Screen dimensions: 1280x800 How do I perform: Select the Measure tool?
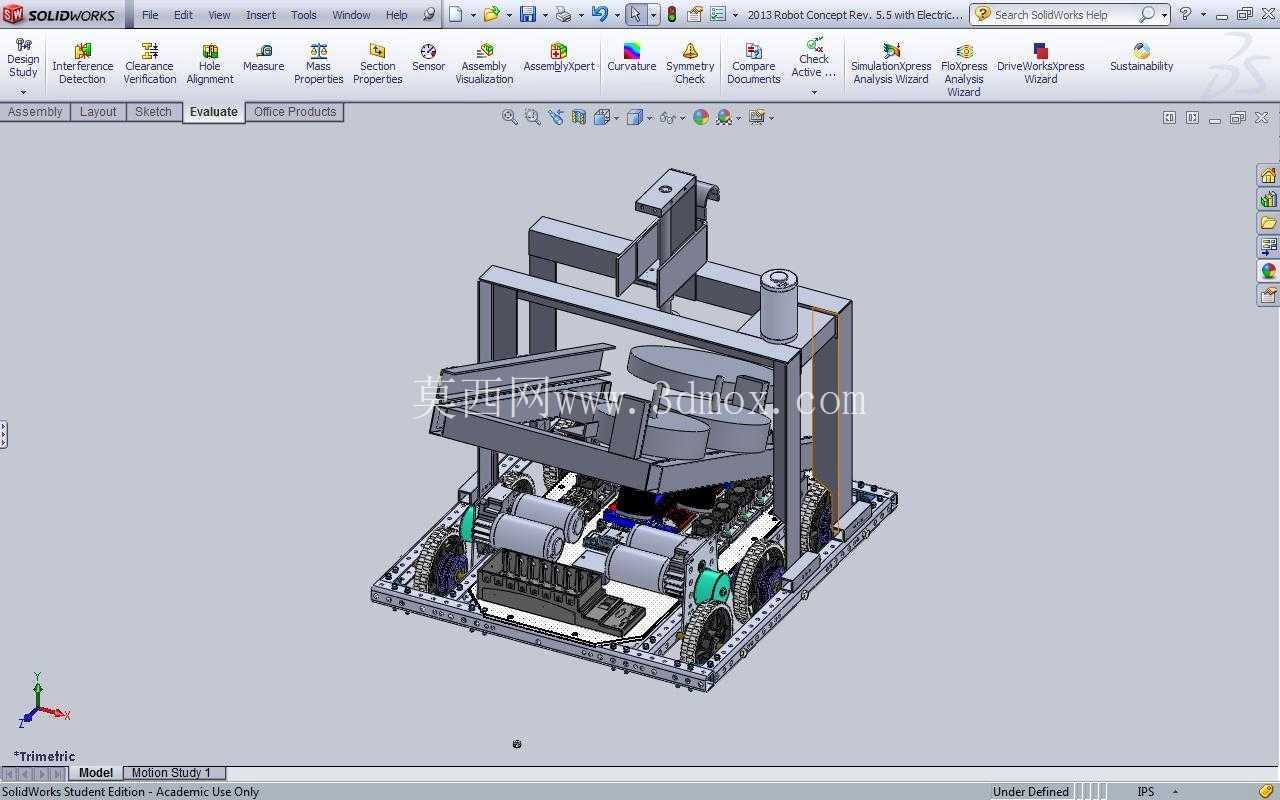coord(264,58)
